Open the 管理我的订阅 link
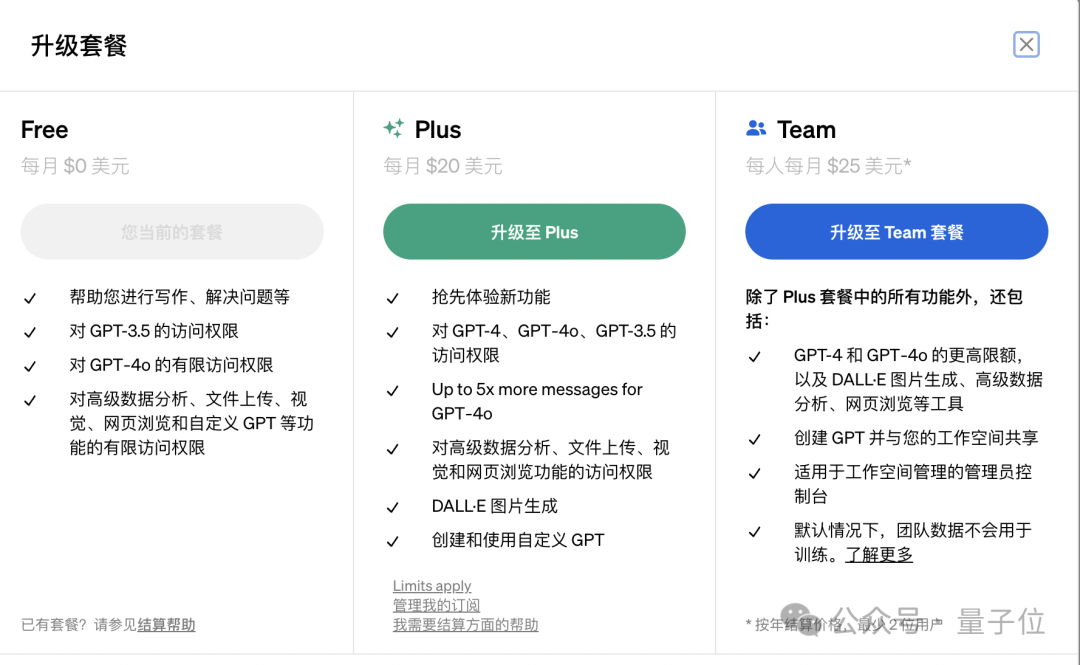Image resolution: width=1080 pixels, height=665 pixels. [x=436, y=605]
